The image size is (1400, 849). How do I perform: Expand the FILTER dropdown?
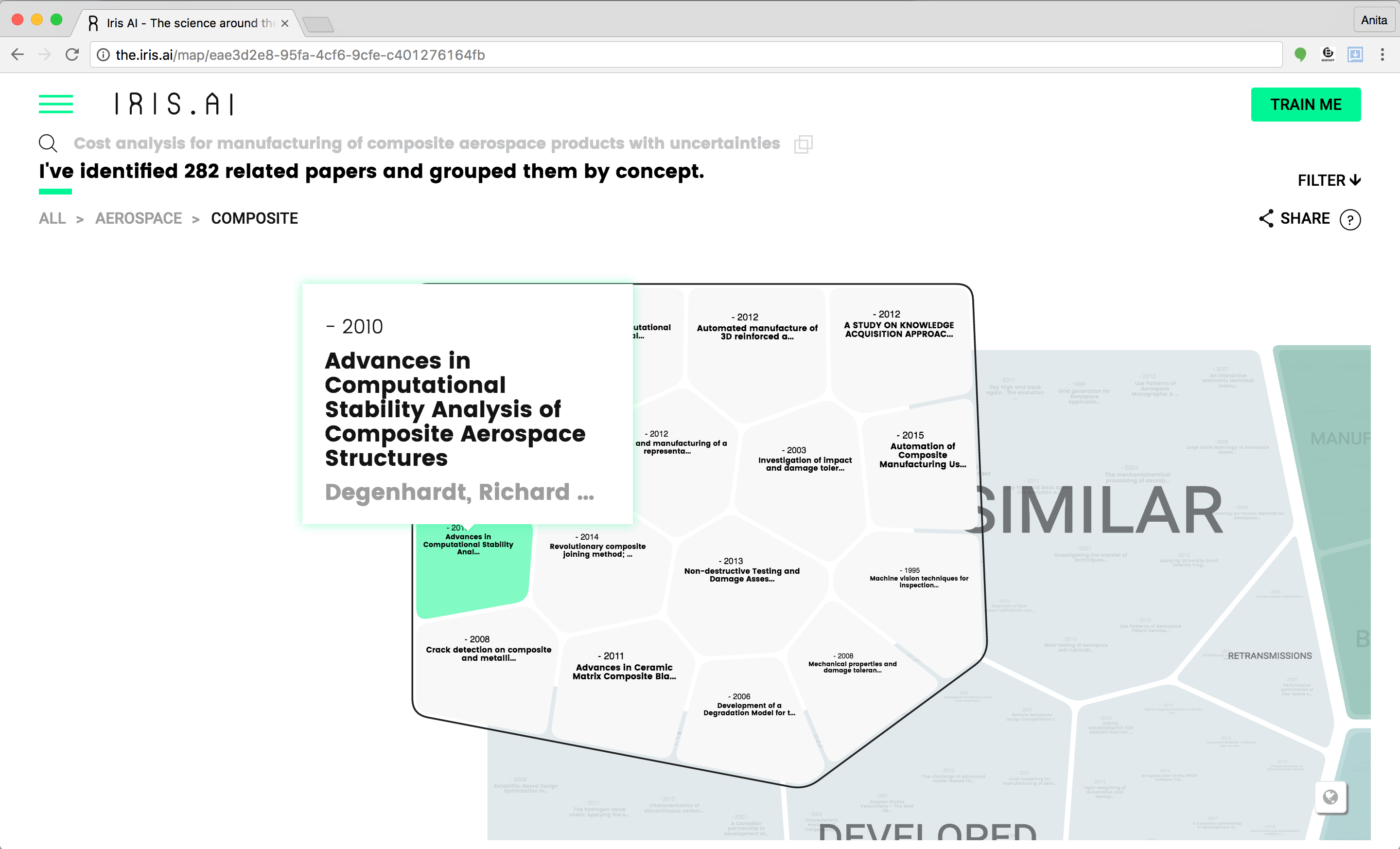click(x=1329, y=180)
